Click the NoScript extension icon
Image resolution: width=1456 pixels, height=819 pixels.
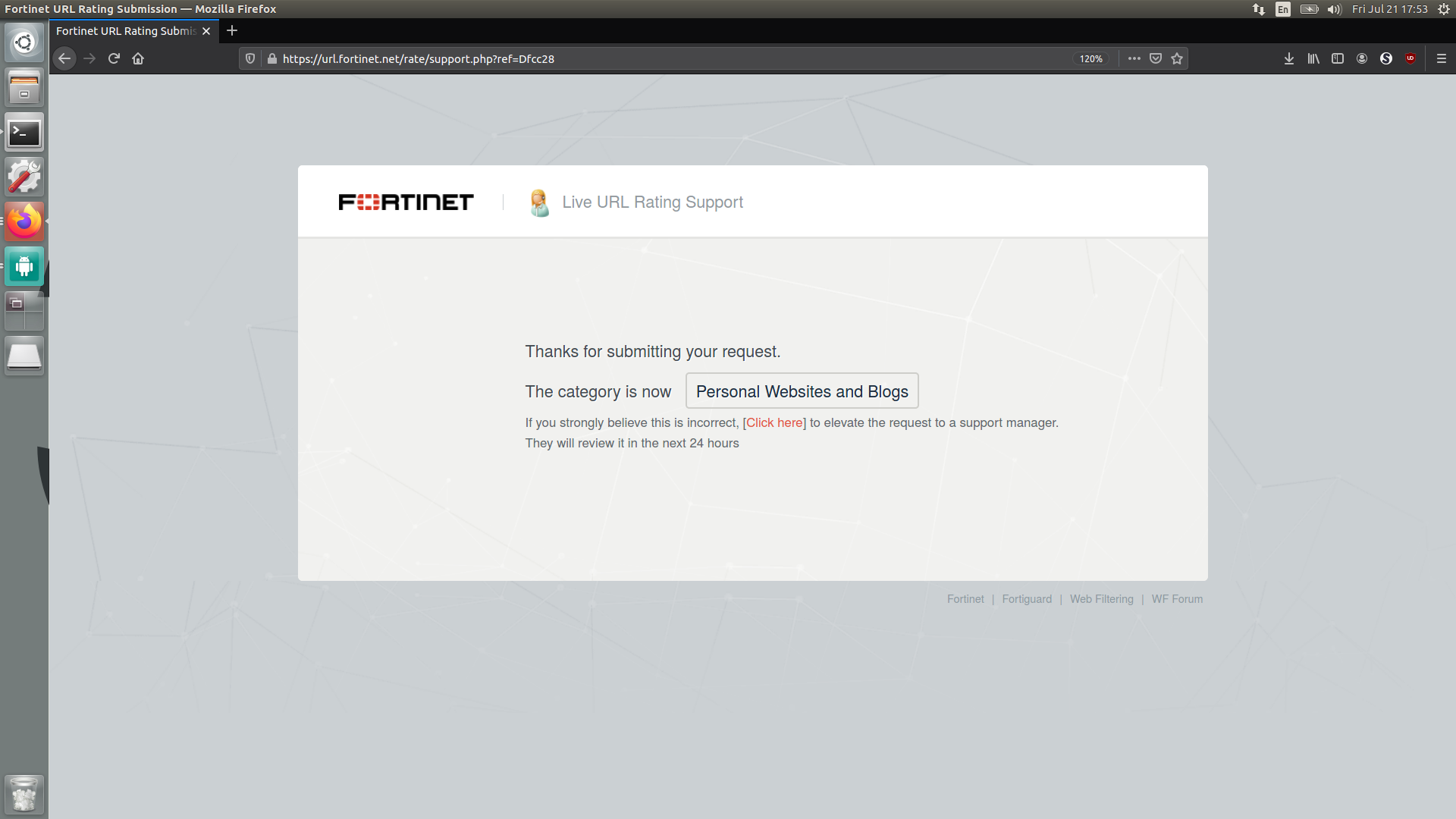[x=1386, y=58]
